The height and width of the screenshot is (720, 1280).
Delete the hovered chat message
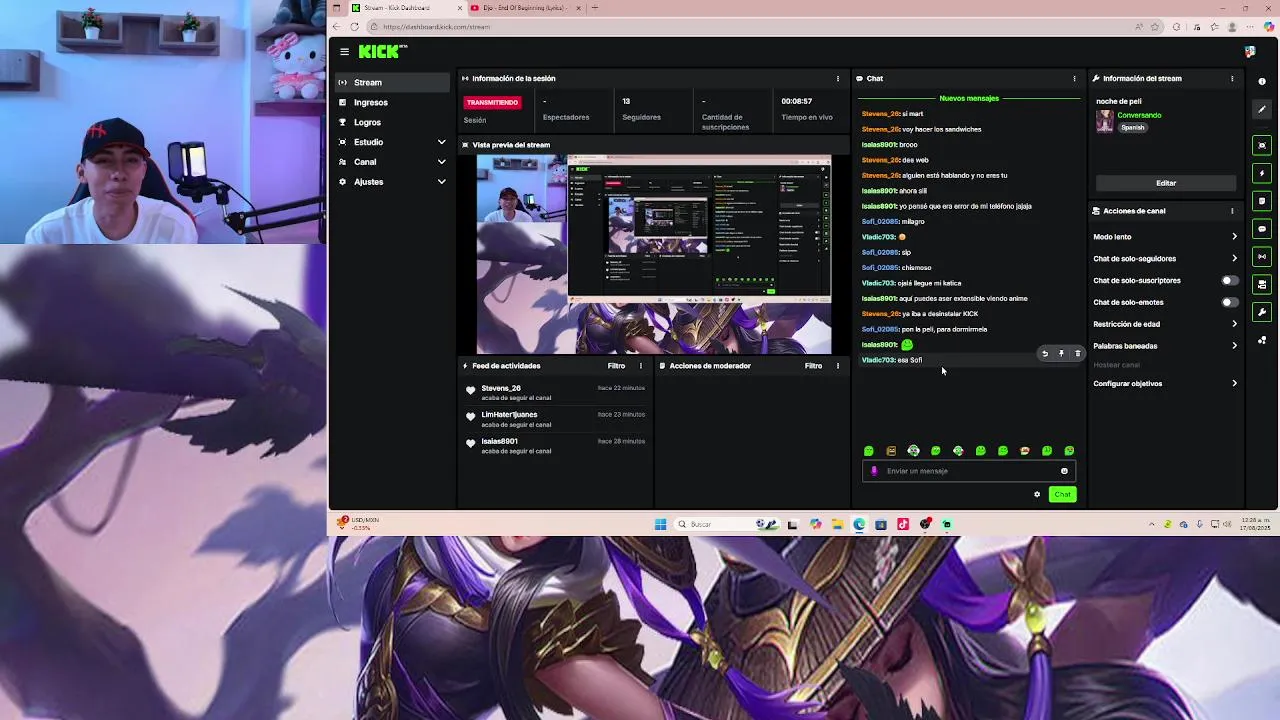tap(1077, 354)
